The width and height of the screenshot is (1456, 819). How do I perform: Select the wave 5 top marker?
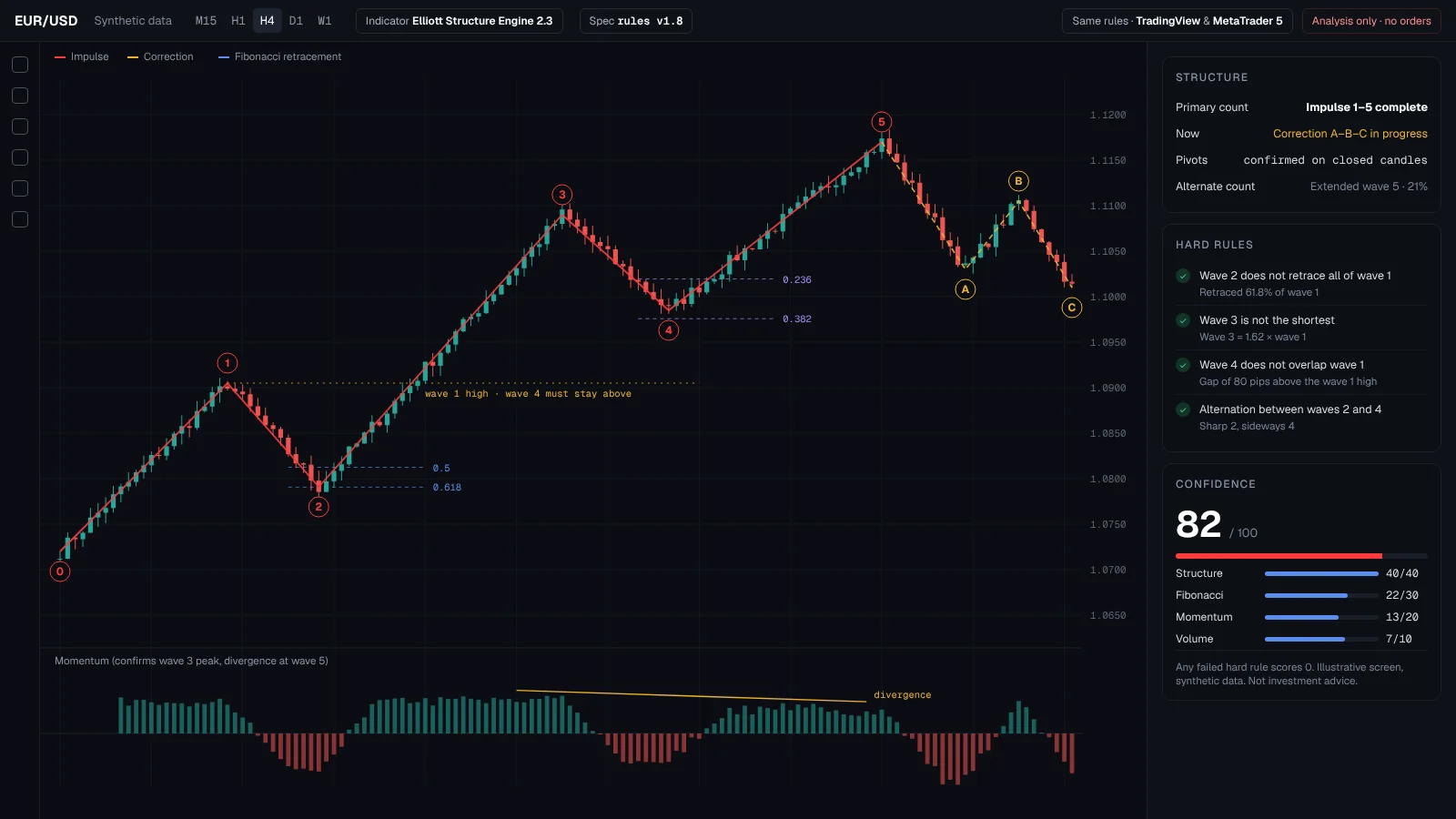click(881, 122)
